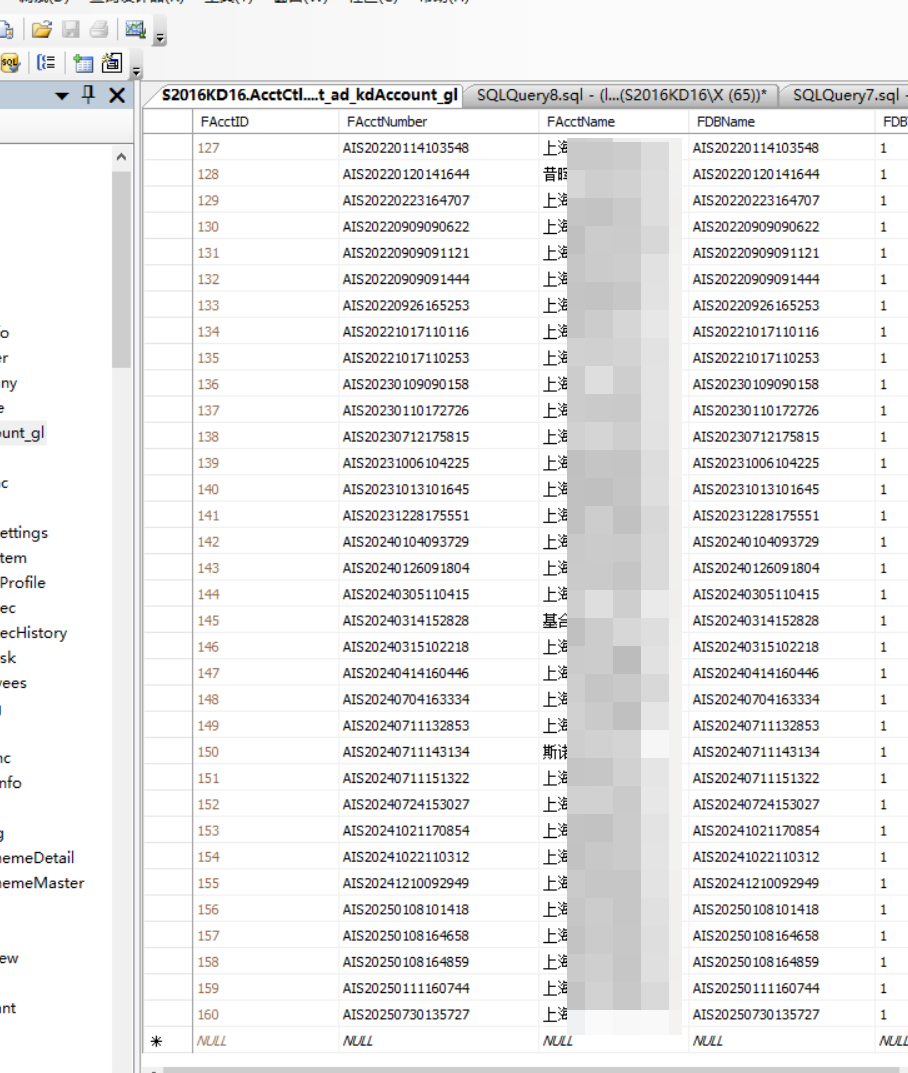Expand the lower toolbar options overflow
Image resolution: width=908 pixels, height=1073 pixels.
click(x=136, y=71)
